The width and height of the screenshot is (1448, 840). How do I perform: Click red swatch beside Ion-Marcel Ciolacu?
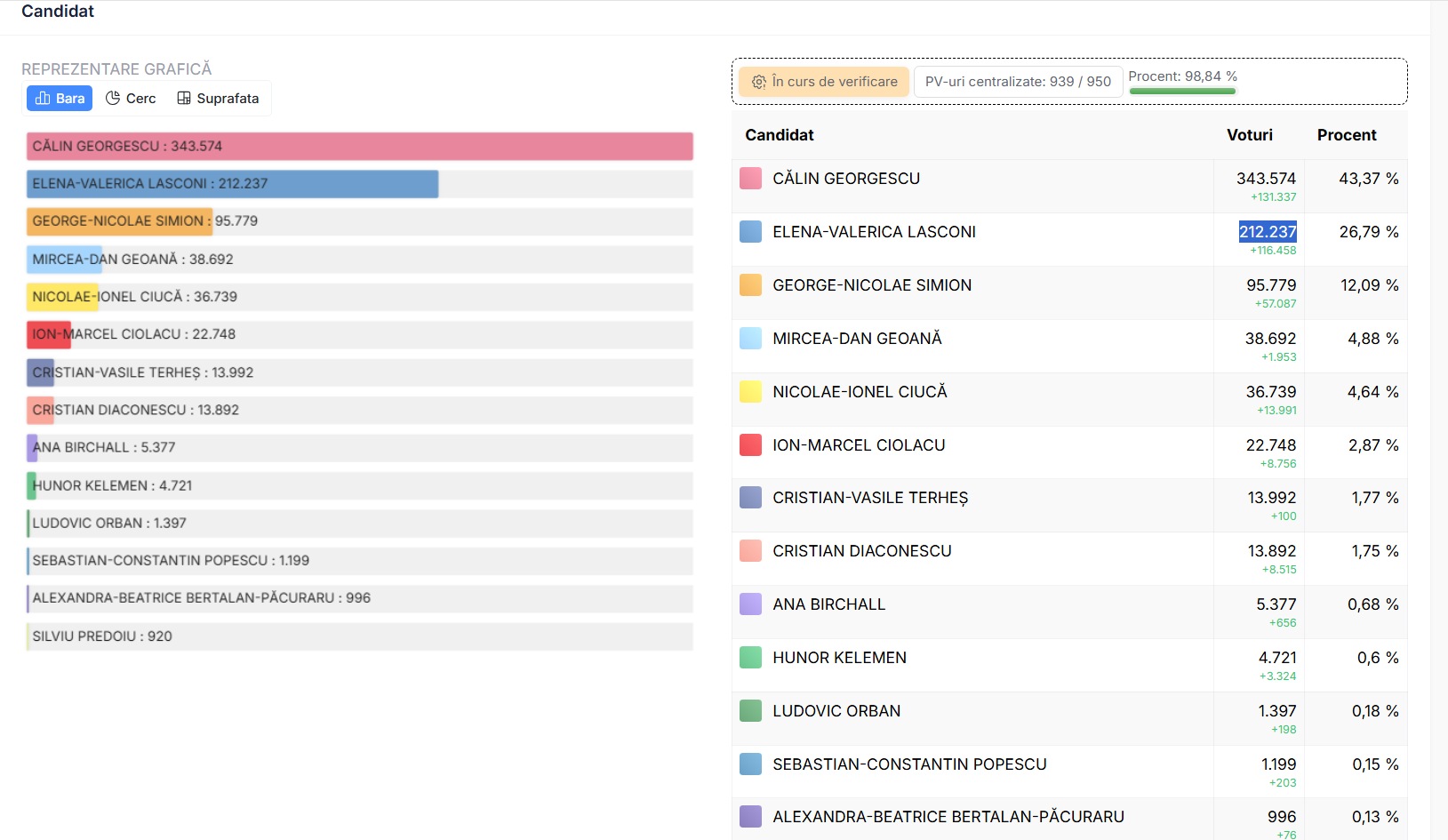coord(751,445)
